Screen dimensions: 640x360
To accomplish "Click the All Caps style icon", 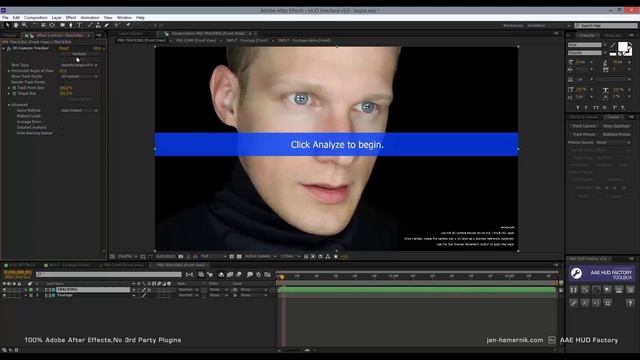I will [x=596, y=108].
